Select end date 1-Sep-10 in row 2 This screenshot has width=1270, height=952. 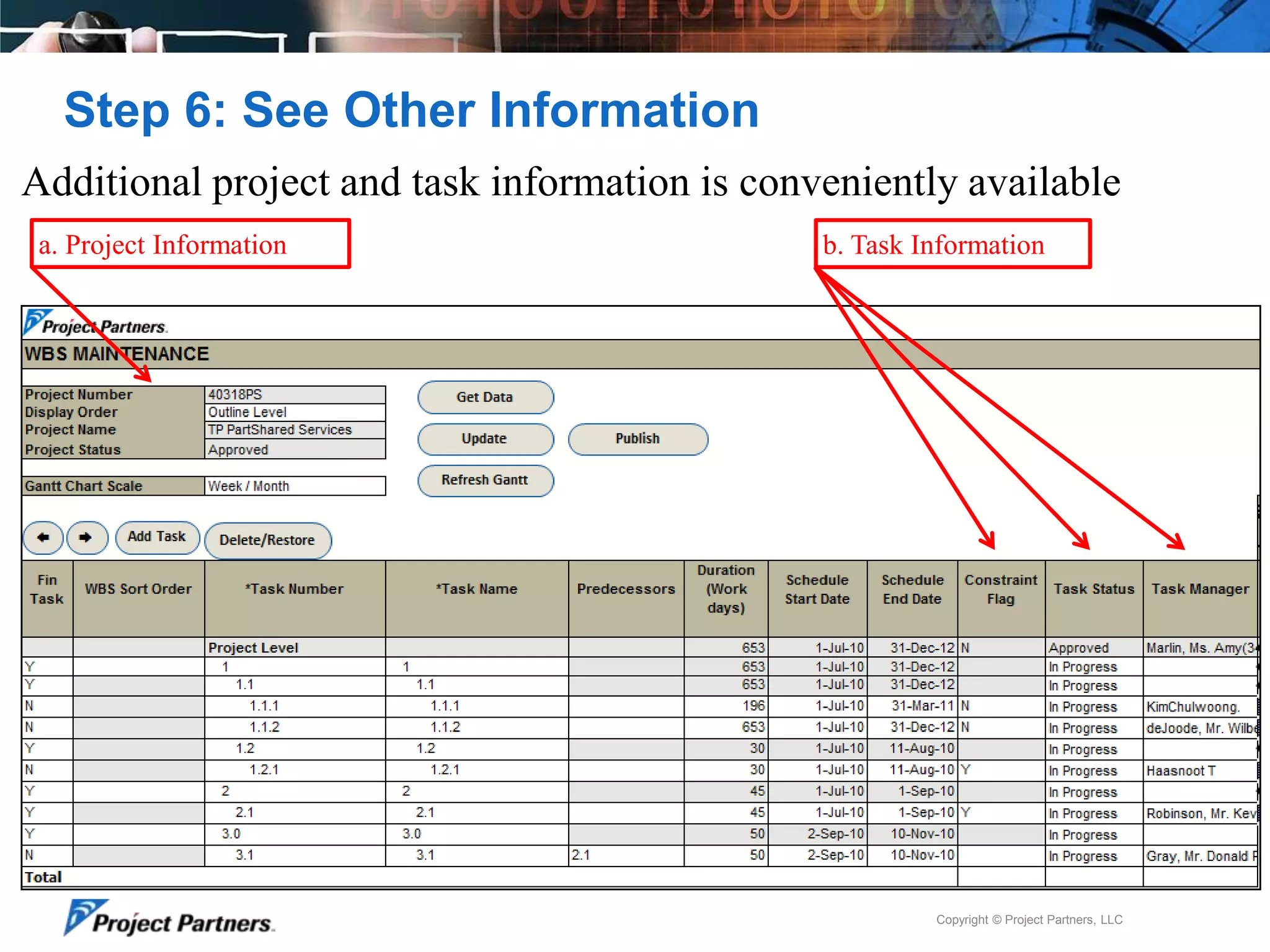[913, 791]
